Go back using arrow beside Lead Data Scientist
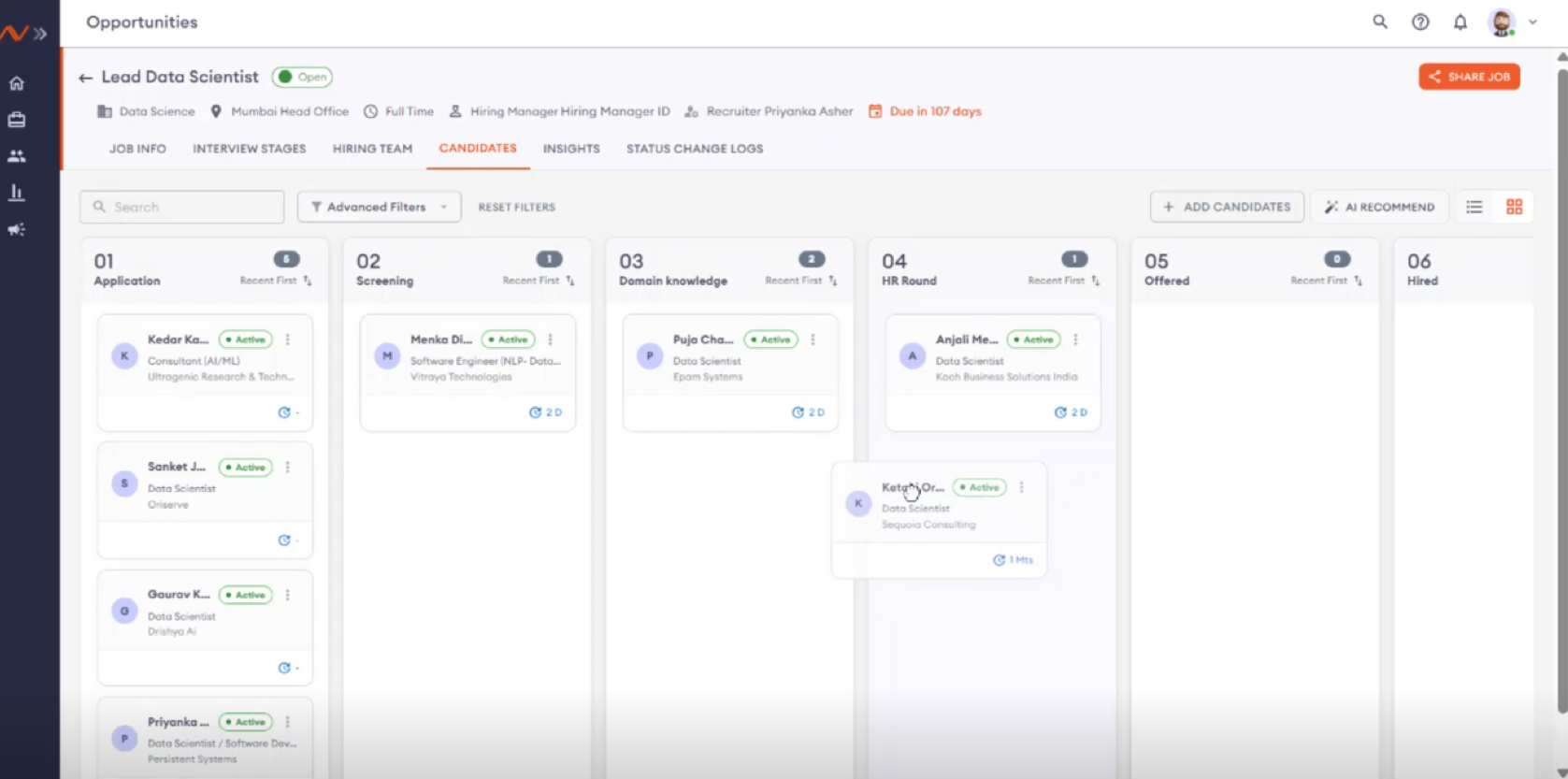This screenshot has height=779, width=1568. point(86,78)
